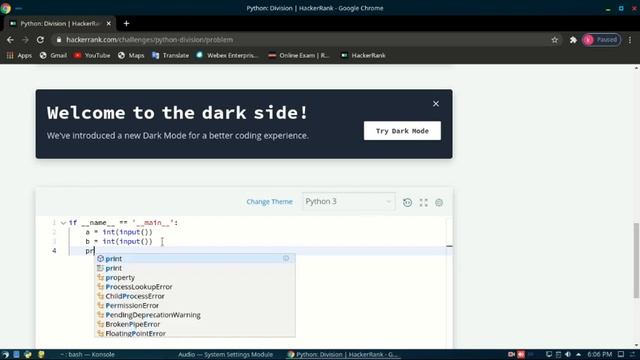Click the Change Theme link
640x360 pixels.
[269, 202]
